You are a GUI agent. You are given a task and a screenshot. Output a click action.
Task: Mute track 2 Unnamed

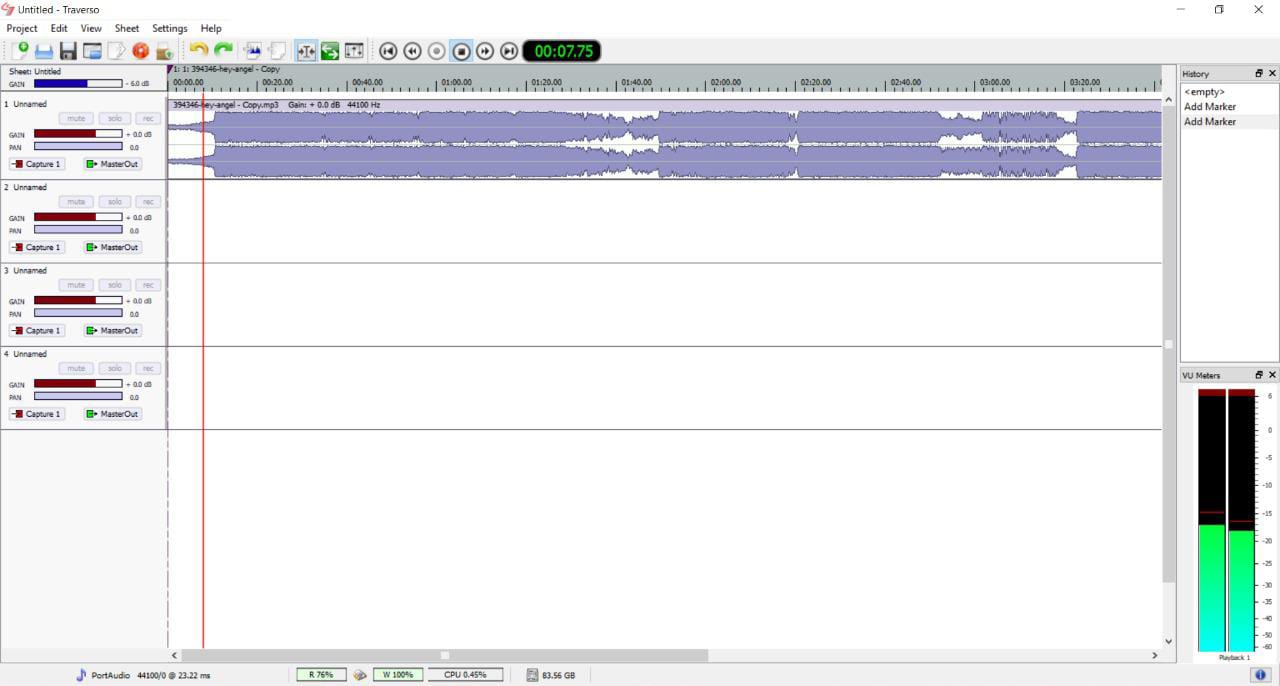(x=76, y=202)
